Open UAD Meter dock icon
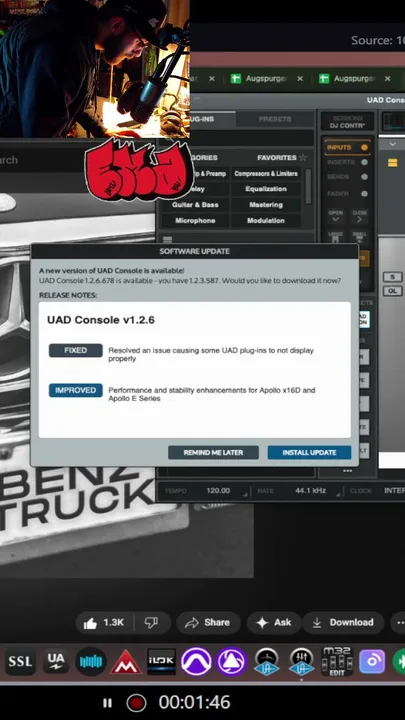The height and width of the screenshot is (720, 405). click(x=266, y=662)
